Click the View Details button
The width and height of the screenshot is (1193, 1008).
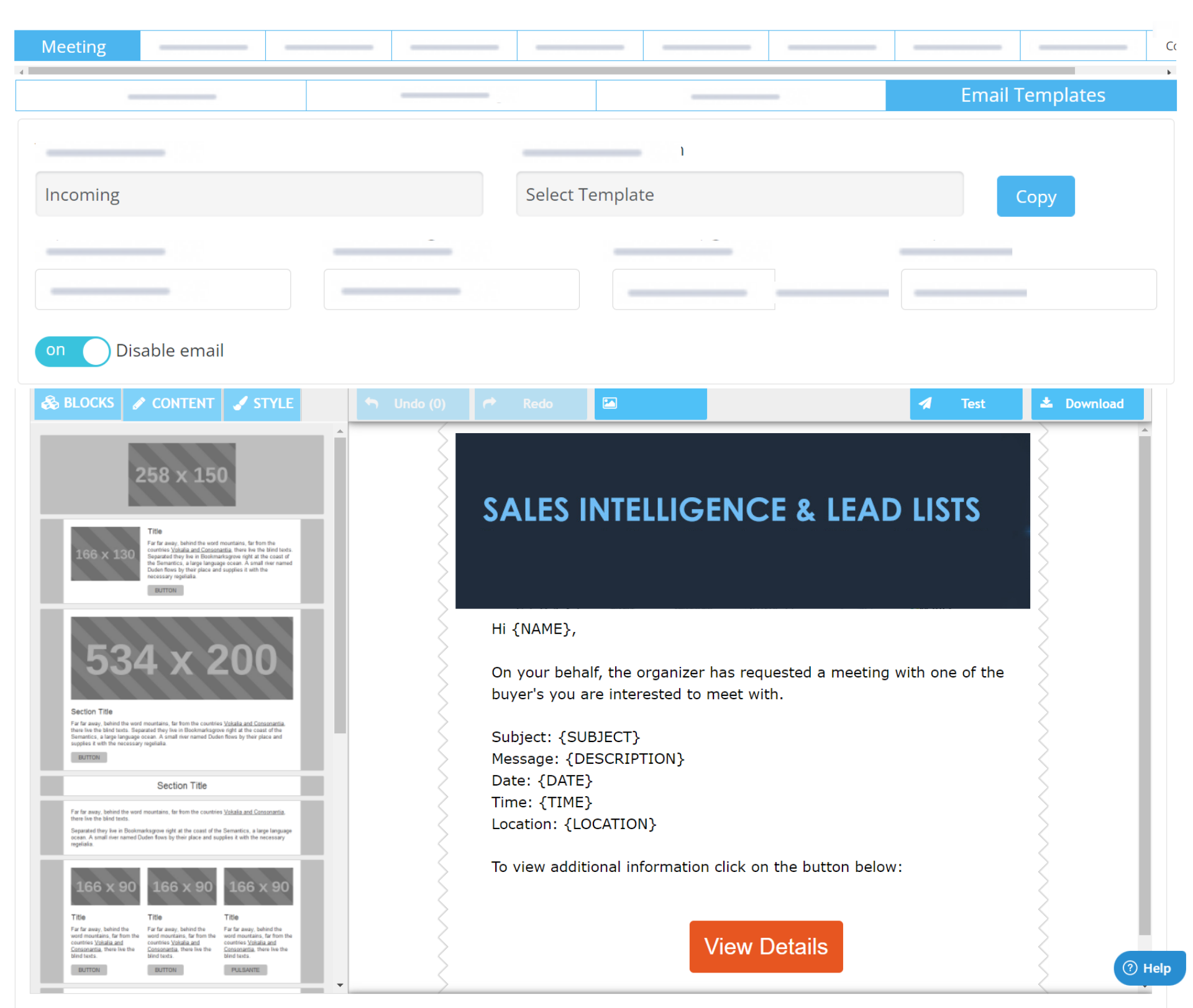click(x=766, y=946)
